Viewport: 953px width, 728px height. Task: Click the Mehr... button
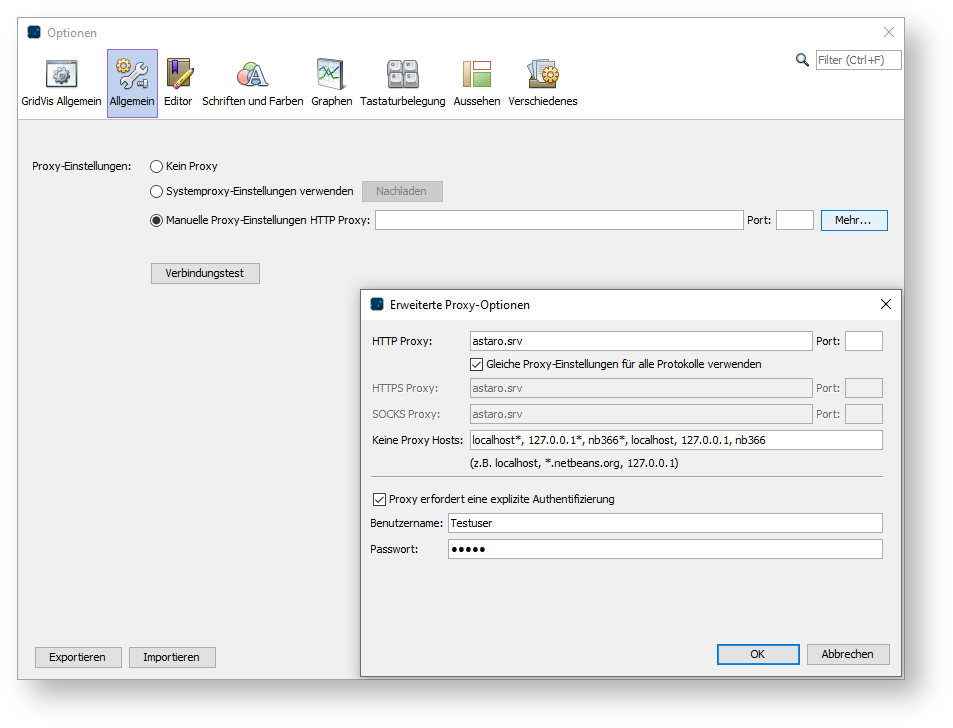(853, 220)
